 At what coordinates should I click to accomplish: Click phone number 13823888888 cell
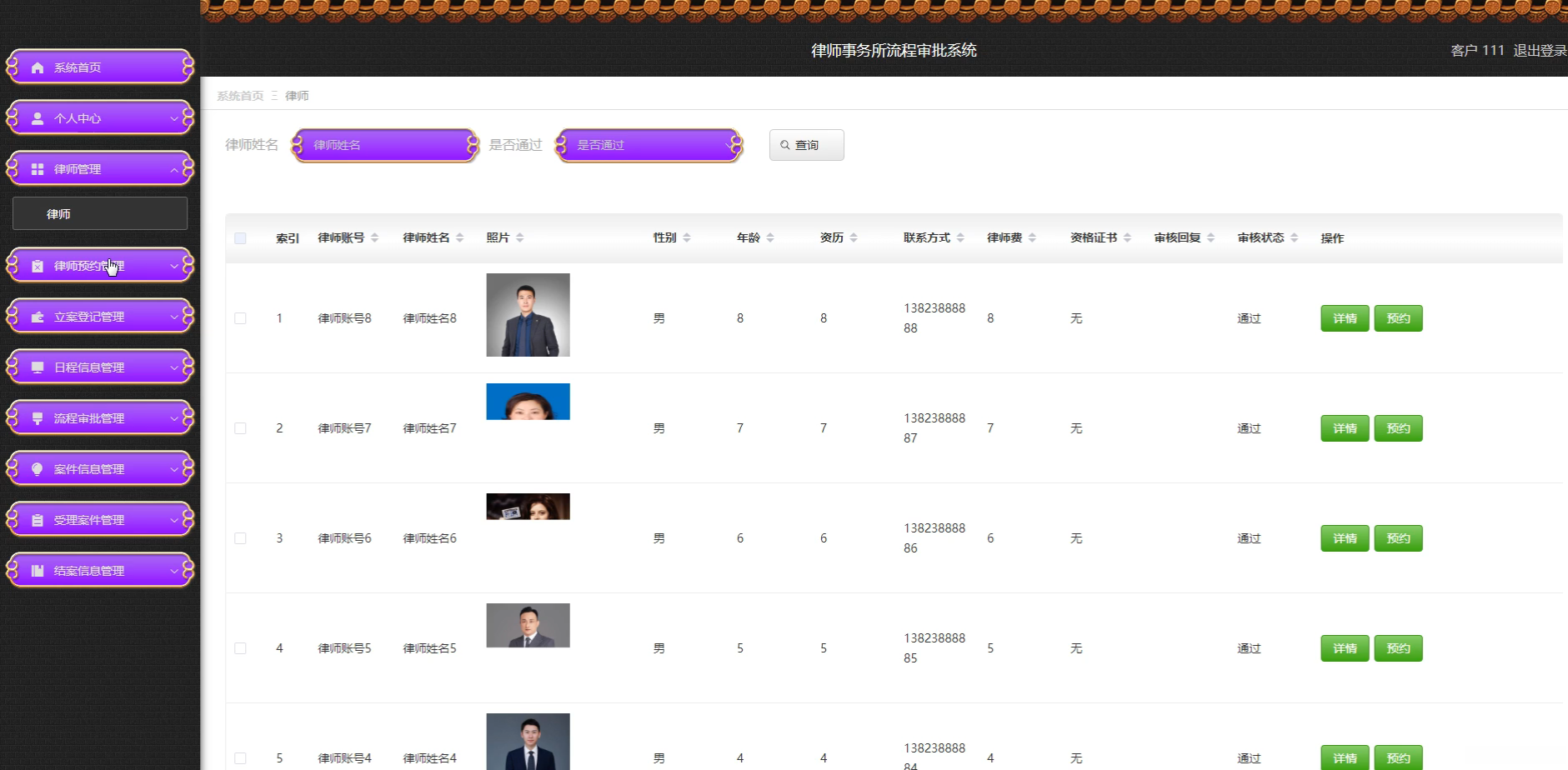pos(934,318)
